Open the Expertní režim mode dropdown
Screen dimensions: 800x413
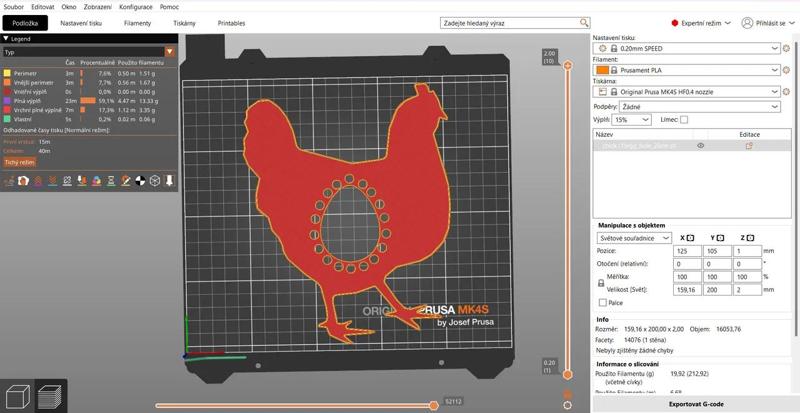pos(702,23)
